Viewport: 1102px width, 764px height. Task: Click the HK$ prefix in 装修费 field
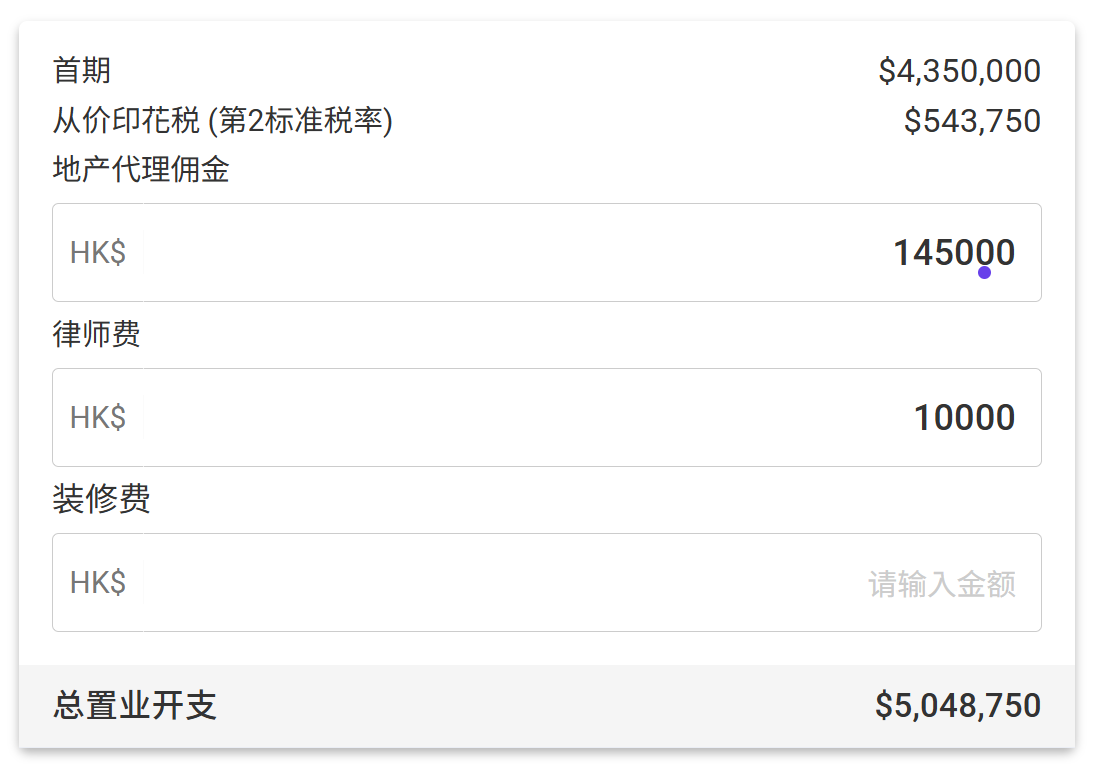98,583
